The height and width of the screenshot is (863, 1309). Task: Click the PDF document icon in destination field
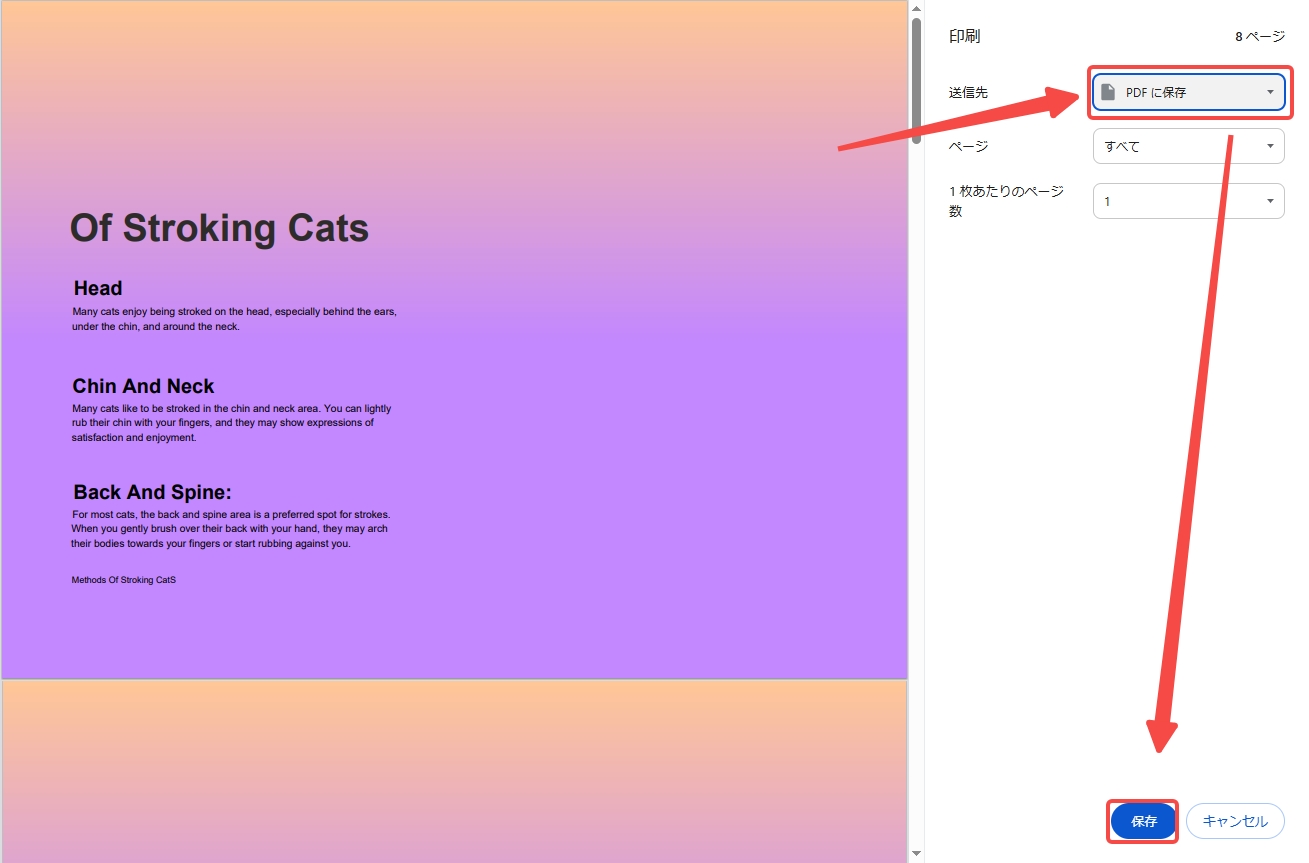pyautogui.click(x=1108, y=92)
